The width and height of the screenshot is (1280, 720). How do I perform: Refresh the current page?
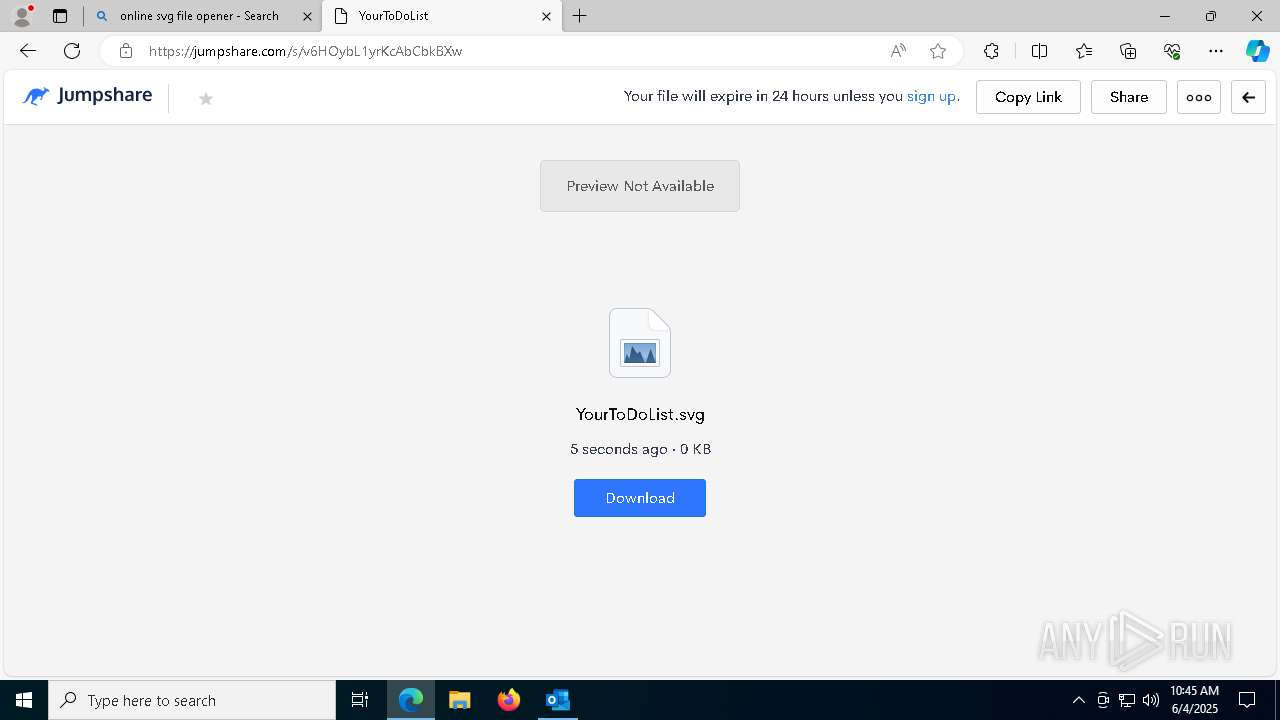tap(72, 51)
